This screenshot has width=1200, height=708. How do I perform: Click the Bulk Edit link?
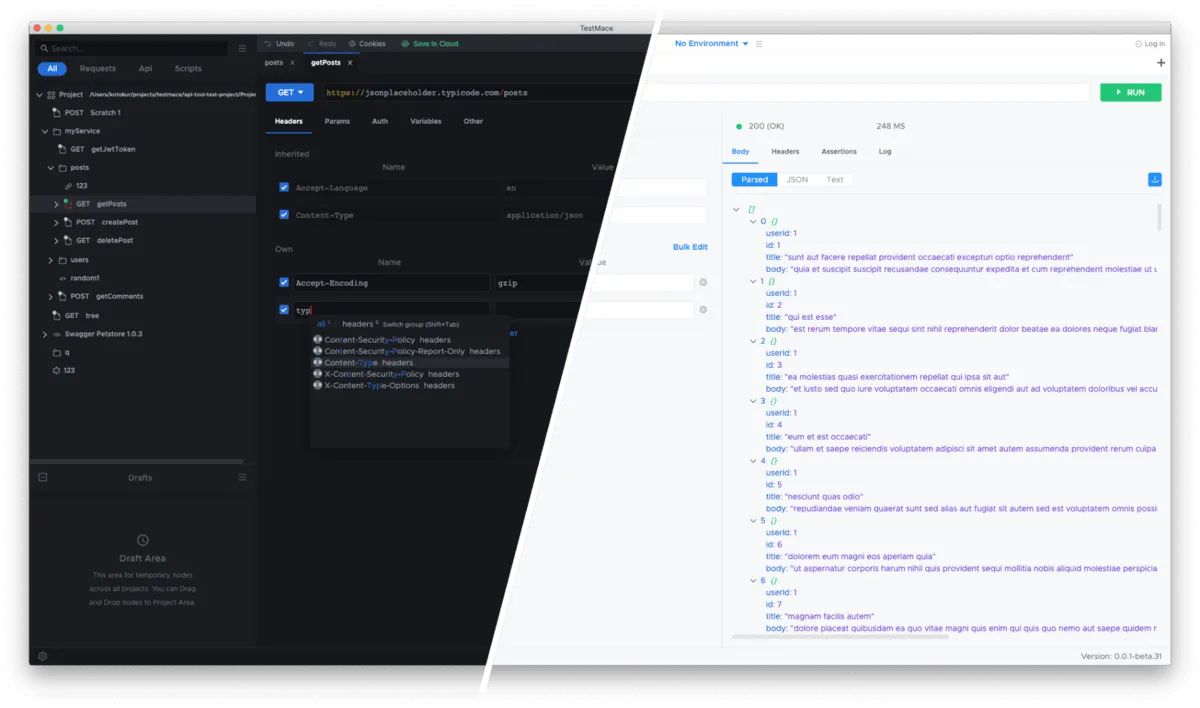pyautogui.click(x=690, y=246)
